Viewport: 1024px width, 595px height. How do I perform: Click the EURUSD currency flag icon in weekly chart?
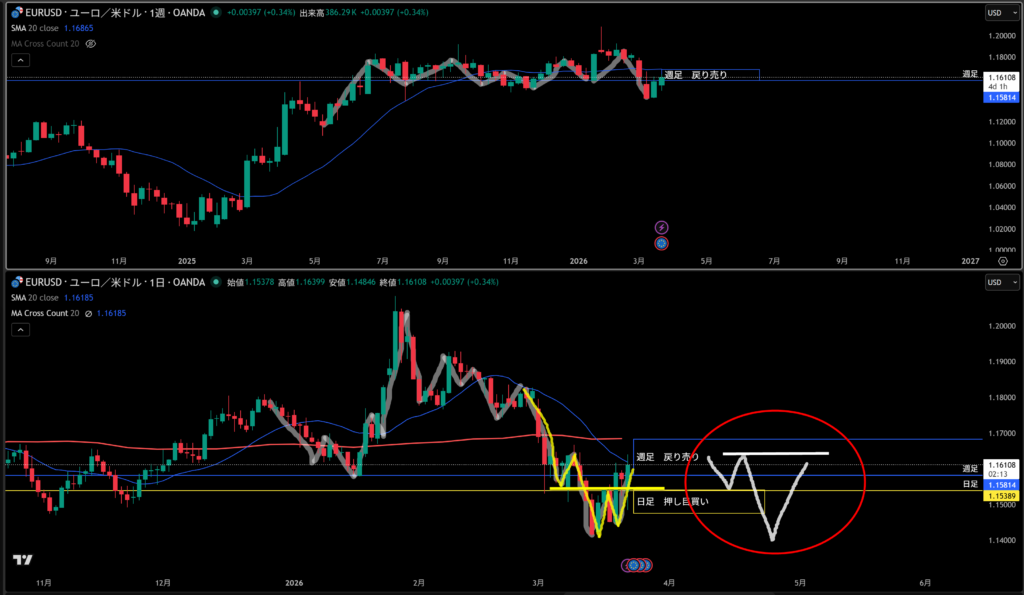click(x=16, y=13)
